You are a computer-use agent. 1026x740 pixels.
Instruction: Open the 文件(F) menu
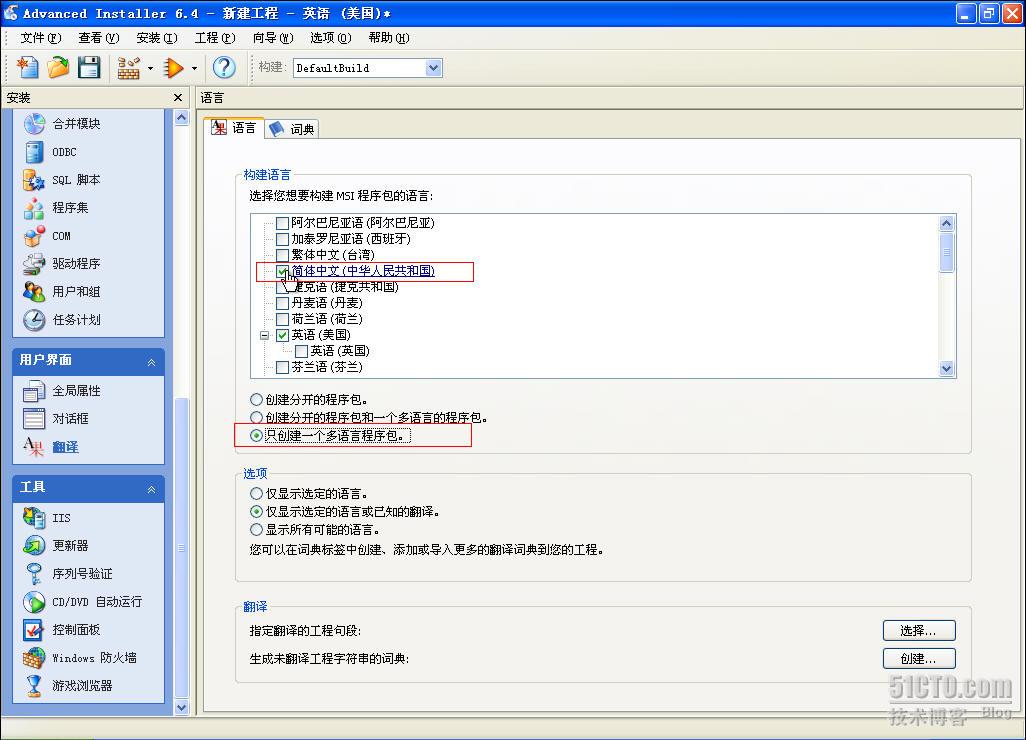[41, 37]
